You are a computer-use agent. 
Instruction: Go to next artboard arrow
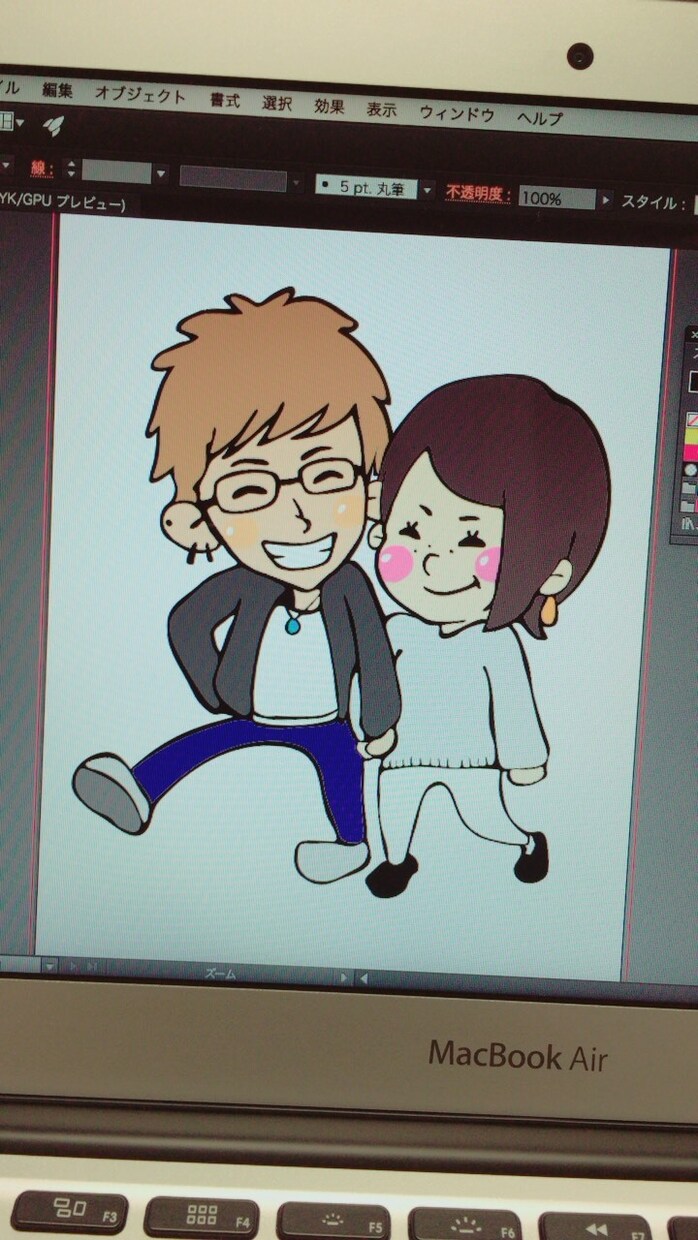(73, 967)
